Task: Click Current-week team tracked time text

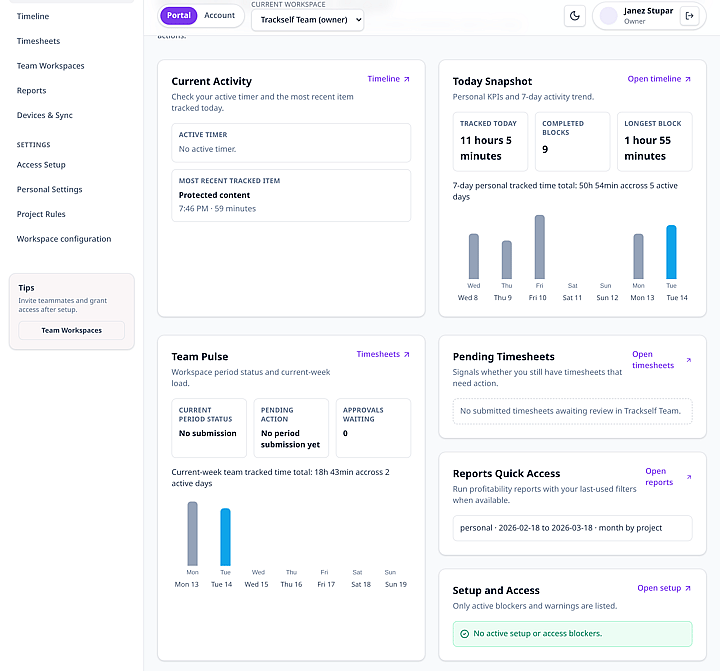Action: pos(280,478)
